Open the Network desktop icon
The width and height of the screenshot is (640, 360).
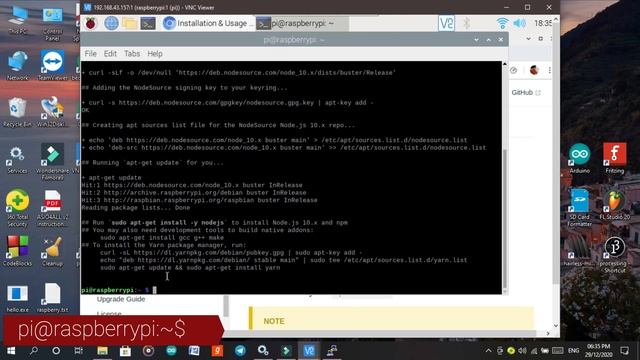(18, 66)
